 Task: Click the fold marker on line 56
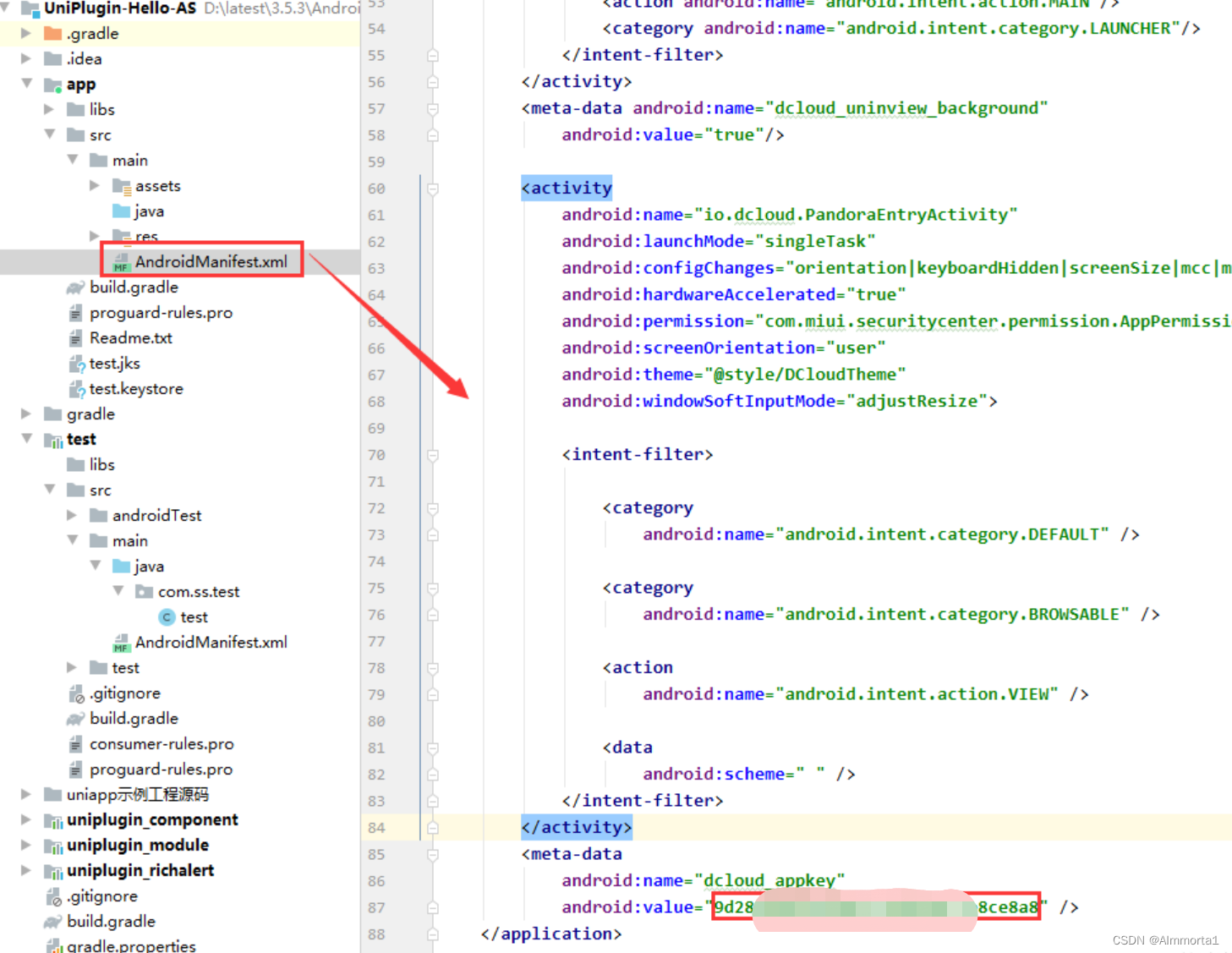coord(433,82)
